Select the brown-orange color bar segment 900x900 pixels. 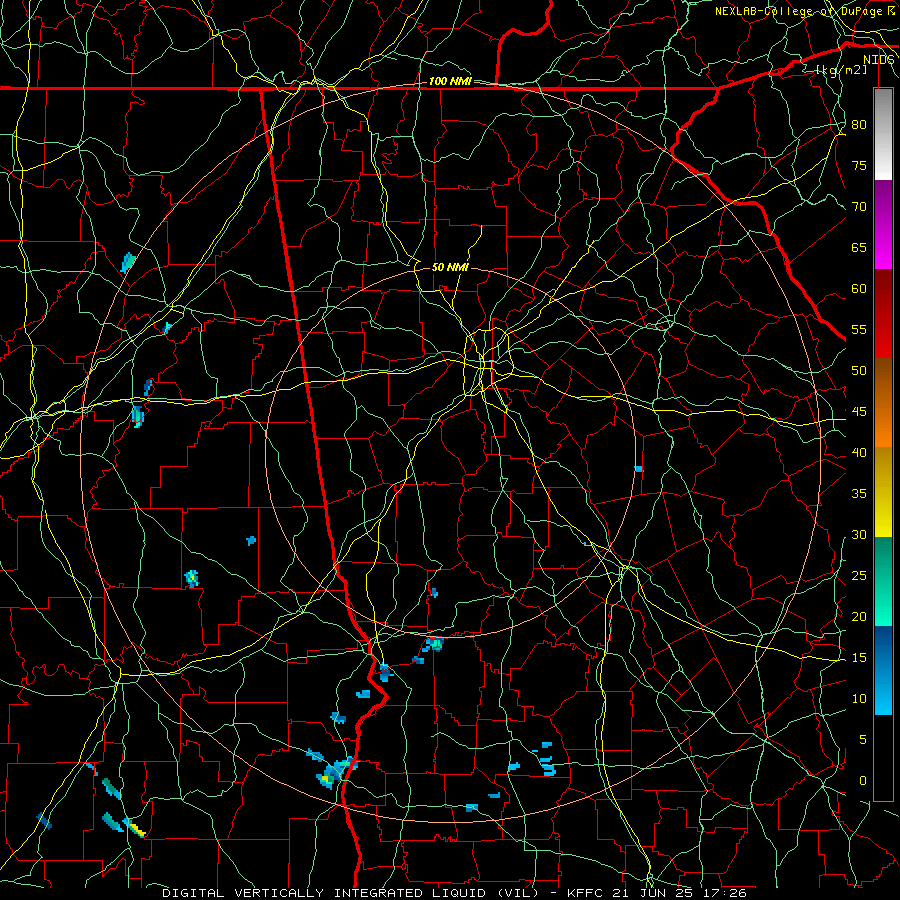[883, 403]
